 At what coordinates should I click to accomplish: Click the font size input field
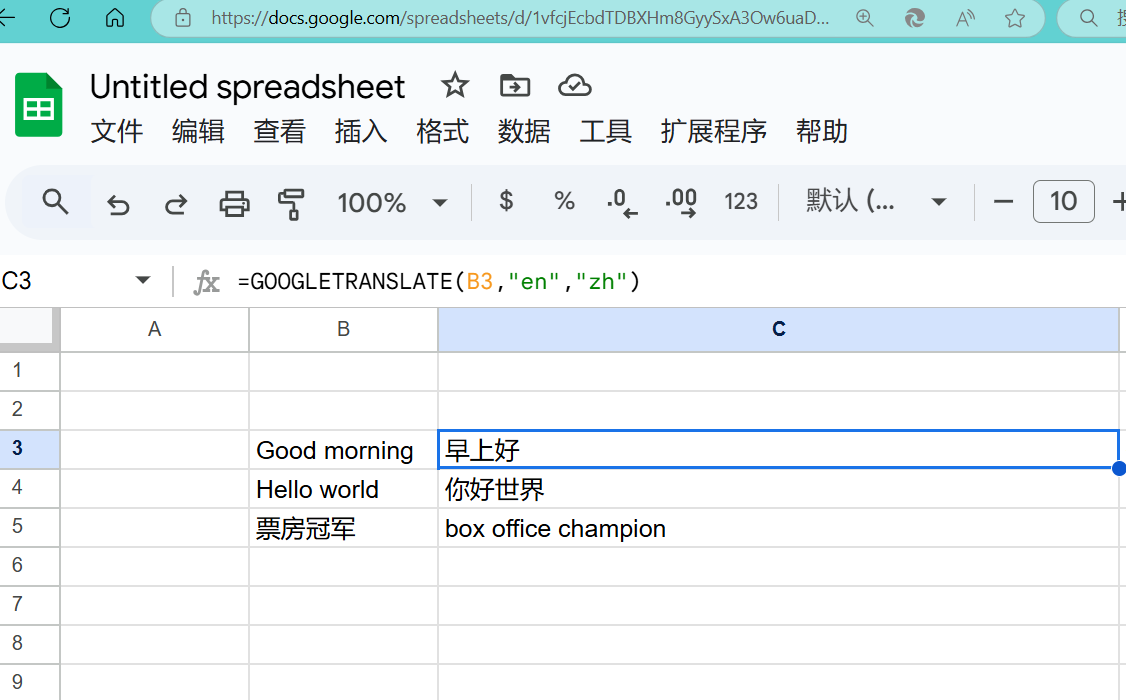click(x=1063, y=202)
